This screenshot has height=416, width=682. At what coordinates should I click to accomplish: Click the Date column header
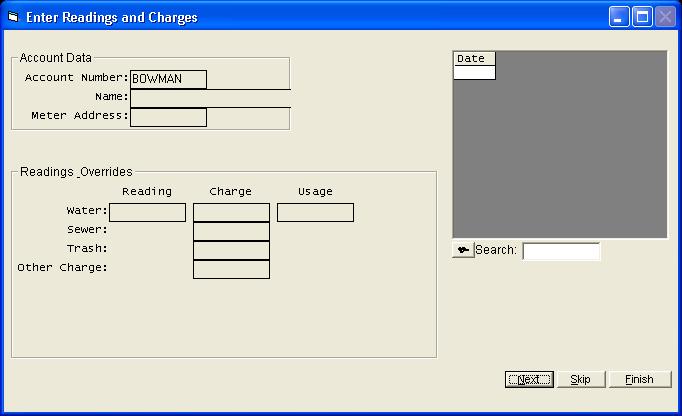click(474, 59)
